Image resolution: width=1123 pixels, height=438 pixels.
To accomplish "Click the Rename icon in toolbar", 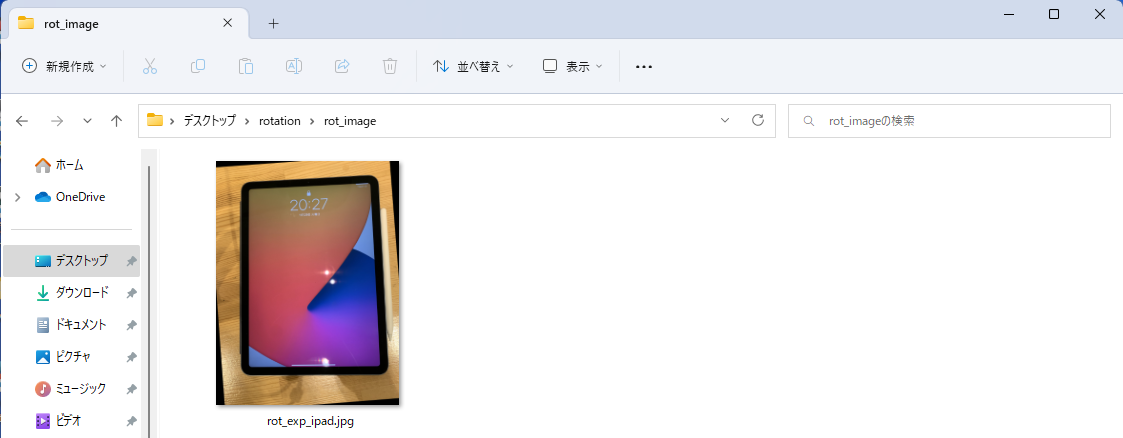I will [x=294, y=67].
